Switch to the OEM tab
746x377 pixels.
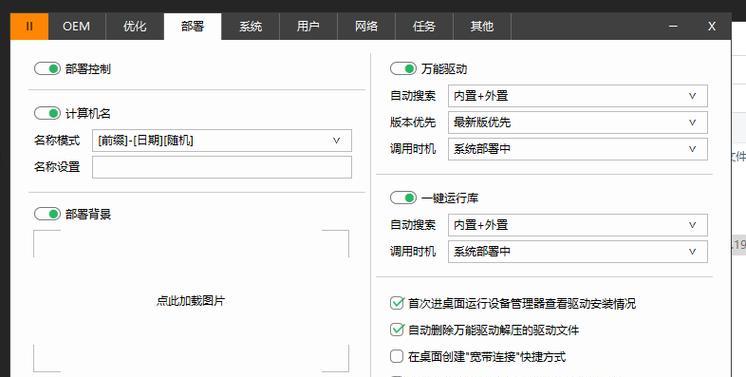[77, 26]
